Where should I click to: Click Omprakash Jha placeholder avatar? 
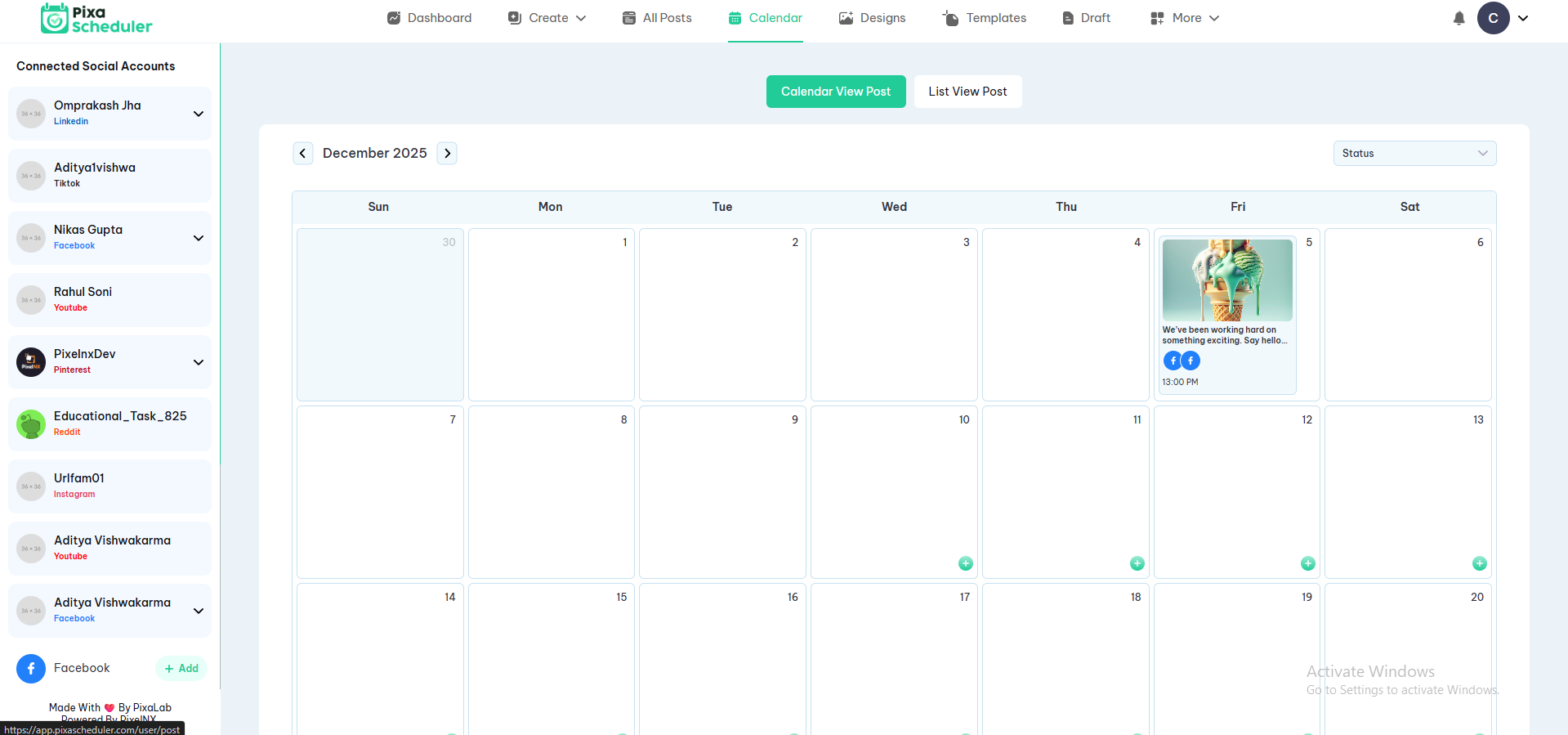(x=31, y=114)
